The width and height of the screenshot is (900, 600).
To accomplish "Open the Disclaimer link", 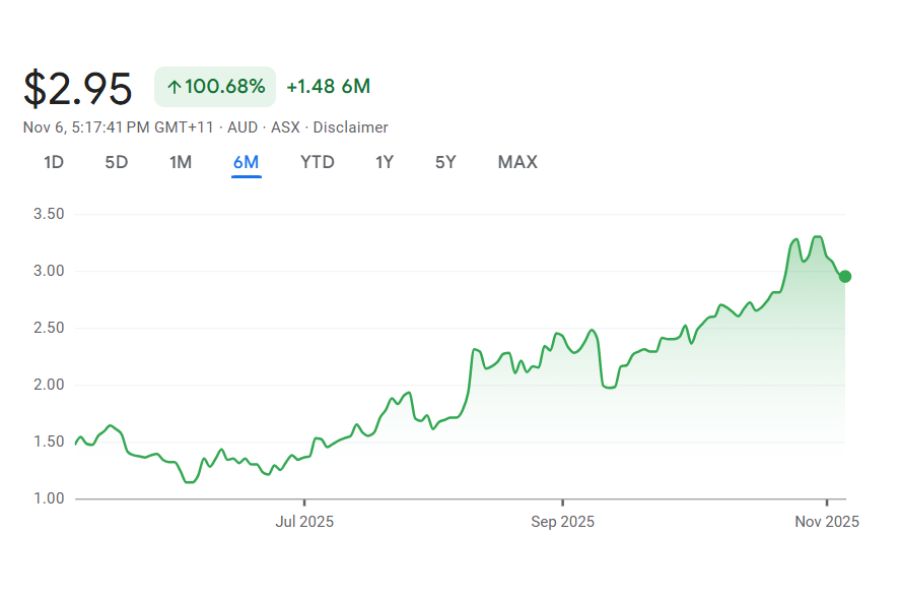I will pos(354,127).
